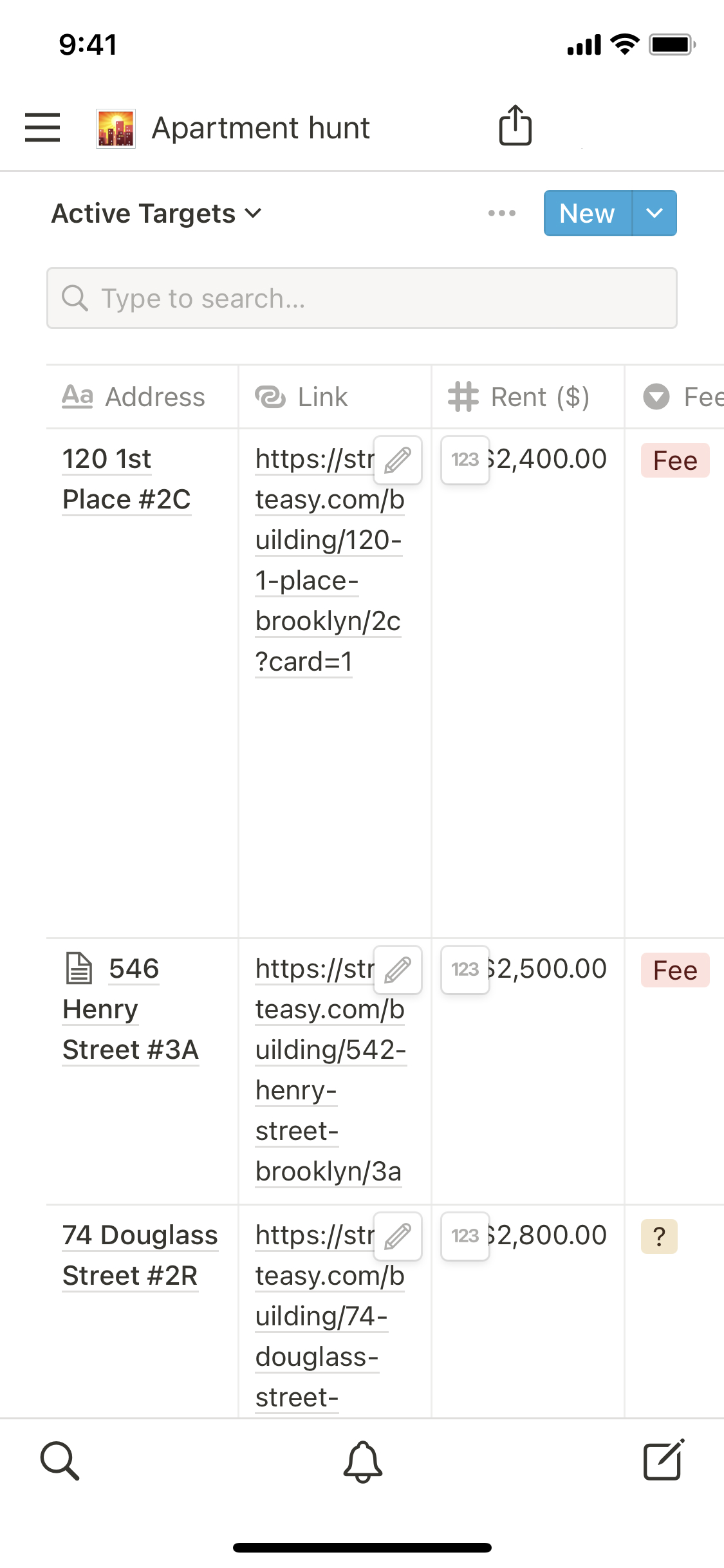Tap the Apartment hunt page emoji icon

pyautogui.click(x=116, y=128)
